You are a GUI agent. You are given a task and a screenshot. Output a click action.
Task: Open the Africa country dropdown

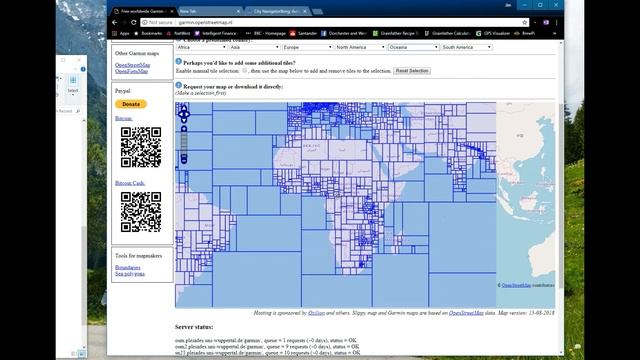point(202,47)
